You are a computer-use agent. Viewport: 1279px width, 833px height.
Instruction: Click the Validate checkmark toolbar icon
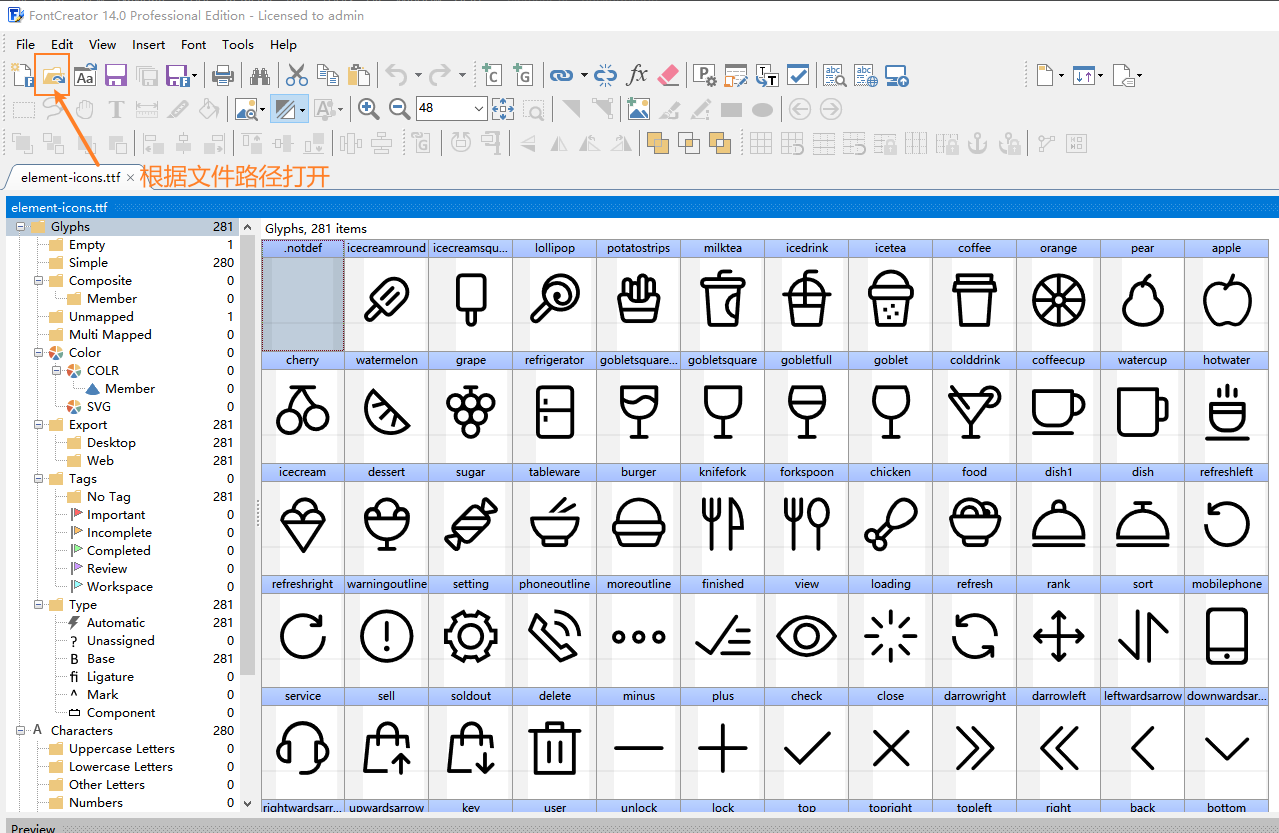click(798, 75)
